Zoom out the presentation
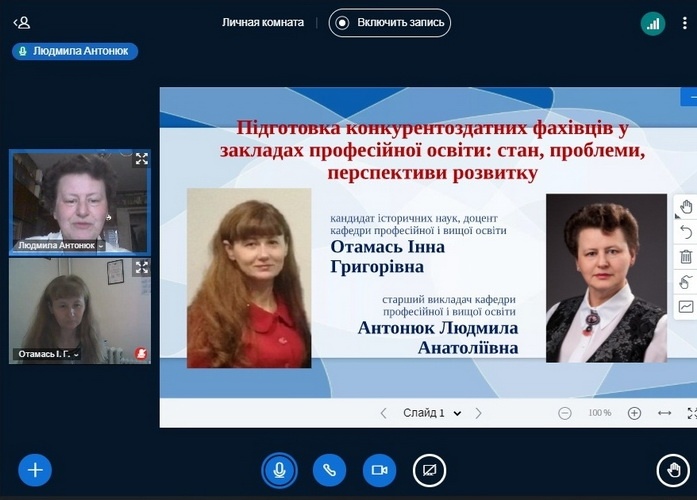The height and width of the screenshot is (500, 697). coord(565,413)
